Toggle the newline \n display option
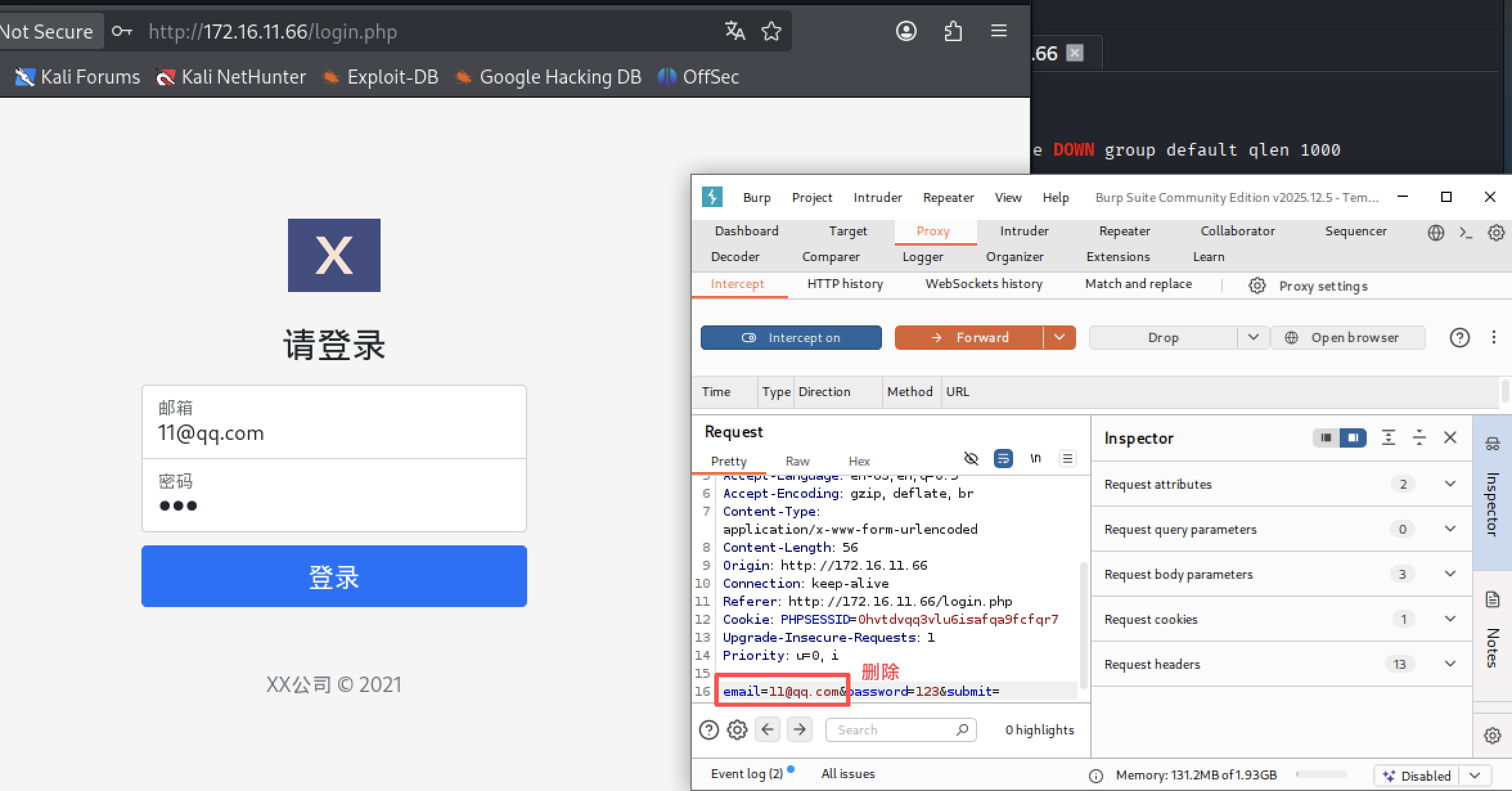Image resolution: width=1512 pixels, height=791 pixels. [x=1035, y=459]
